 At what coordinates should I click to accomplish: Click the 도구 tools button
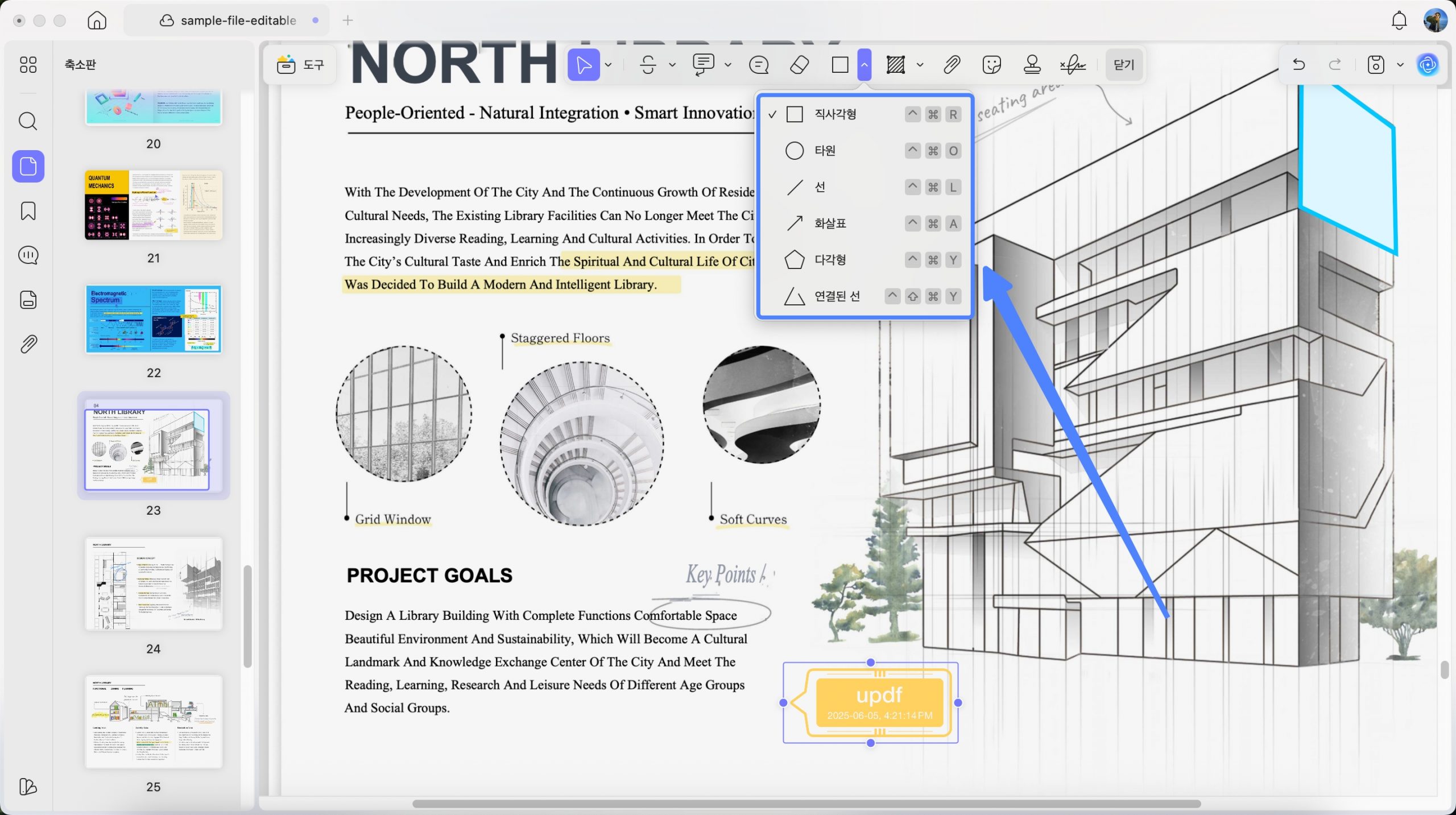pyautogui.click(x=300, y=65)
